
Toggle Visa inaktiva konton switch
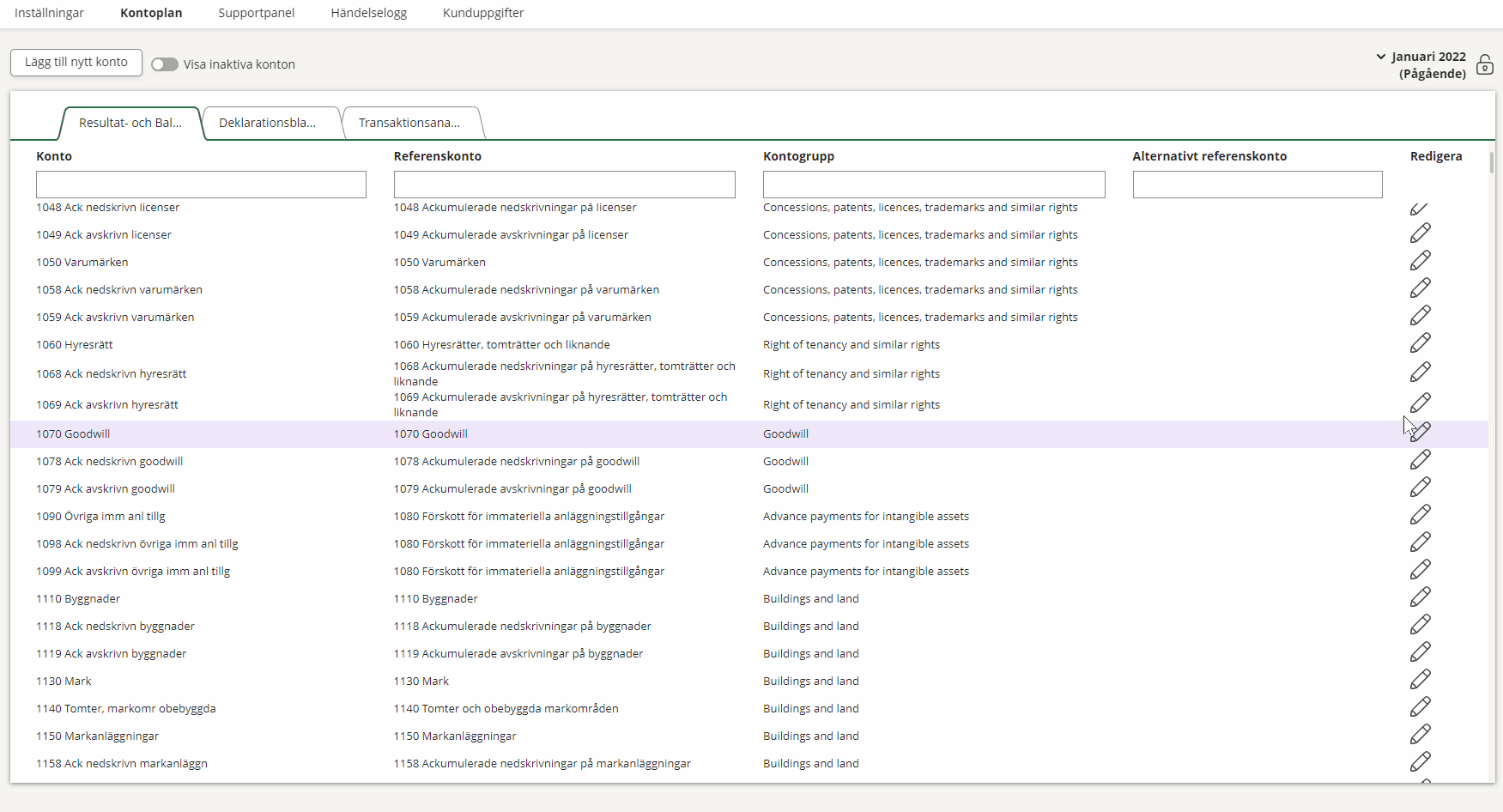164,64
